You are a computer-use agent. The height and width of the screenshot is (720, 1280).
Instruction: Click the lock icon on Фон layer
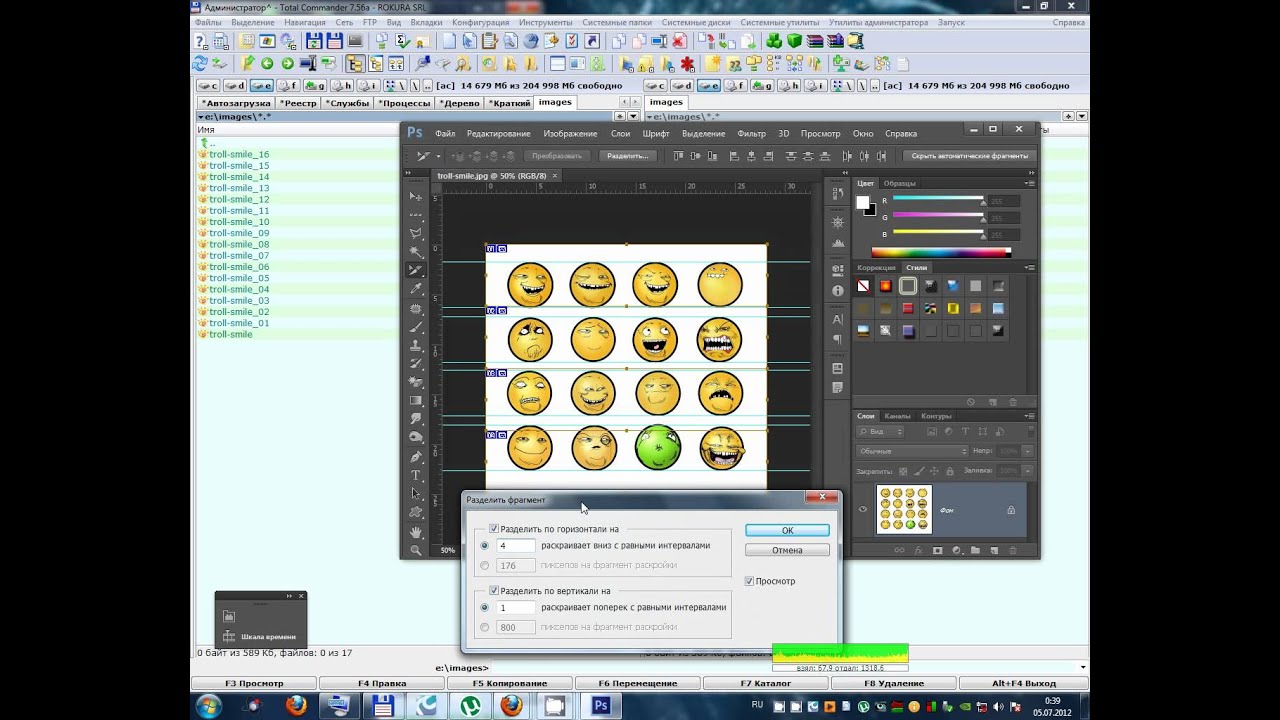pyautogui.click(x=1011, y=510)
